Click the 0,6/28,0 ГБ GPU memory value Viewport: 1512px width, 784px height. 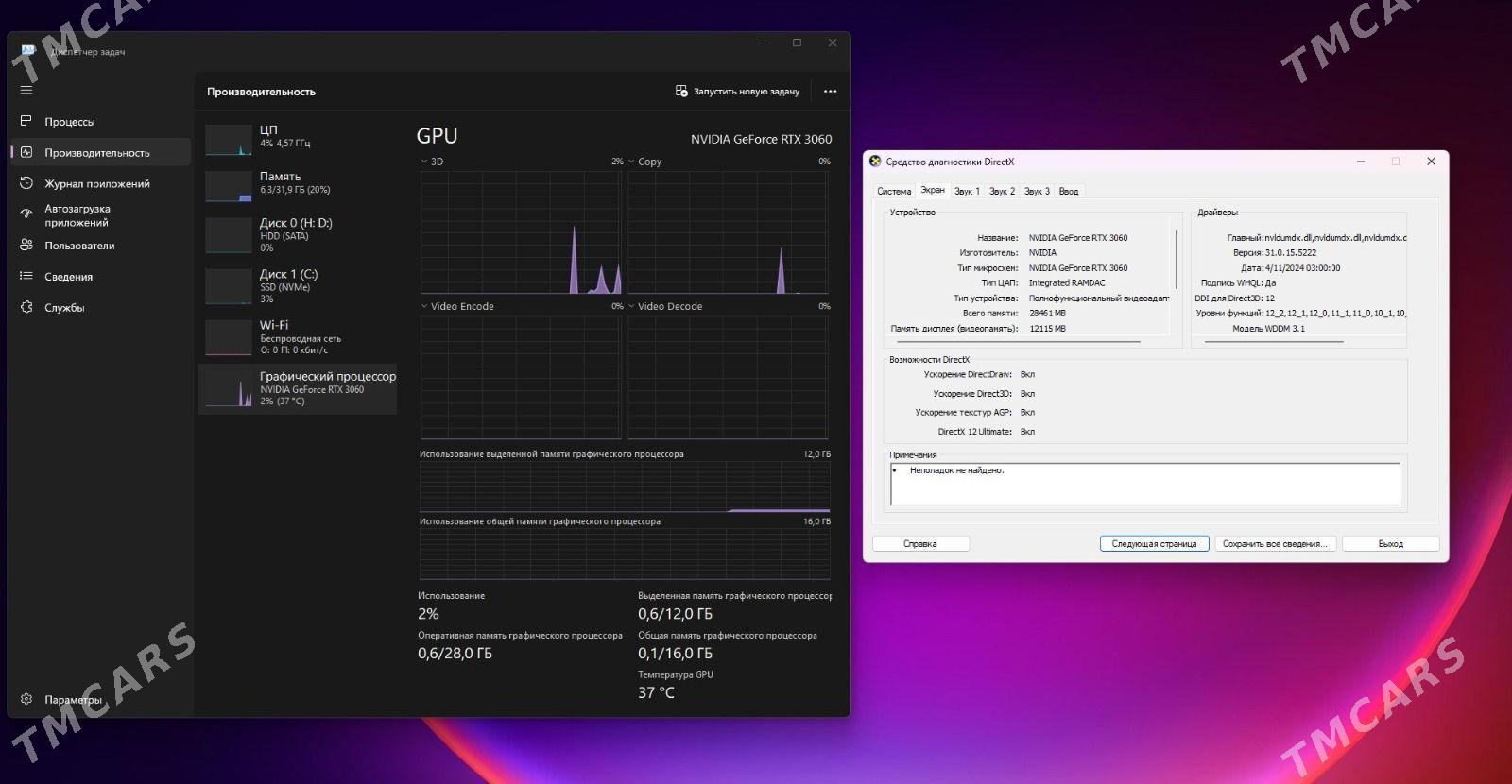(455, 654)
